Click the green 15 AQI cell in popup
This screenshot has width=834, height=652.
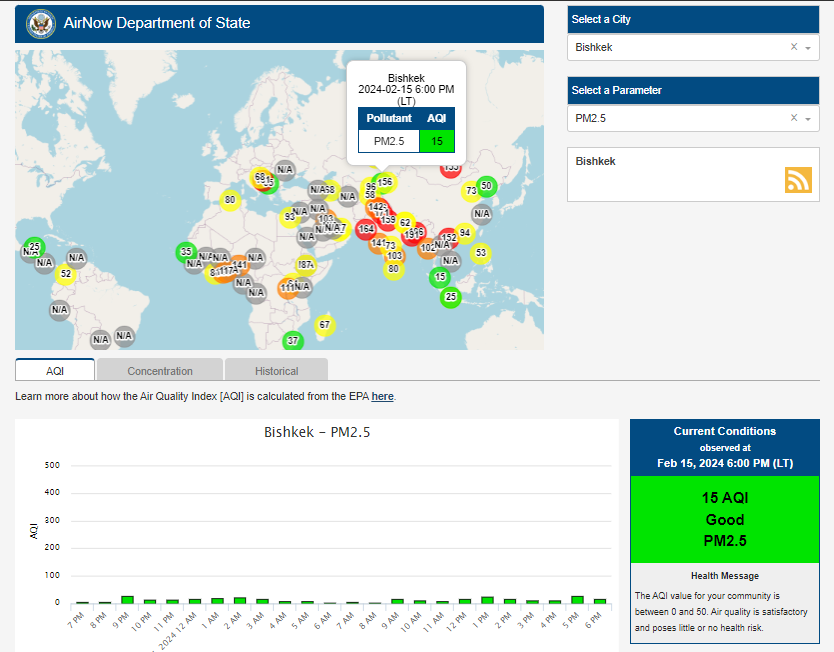(x=437, y=141)
